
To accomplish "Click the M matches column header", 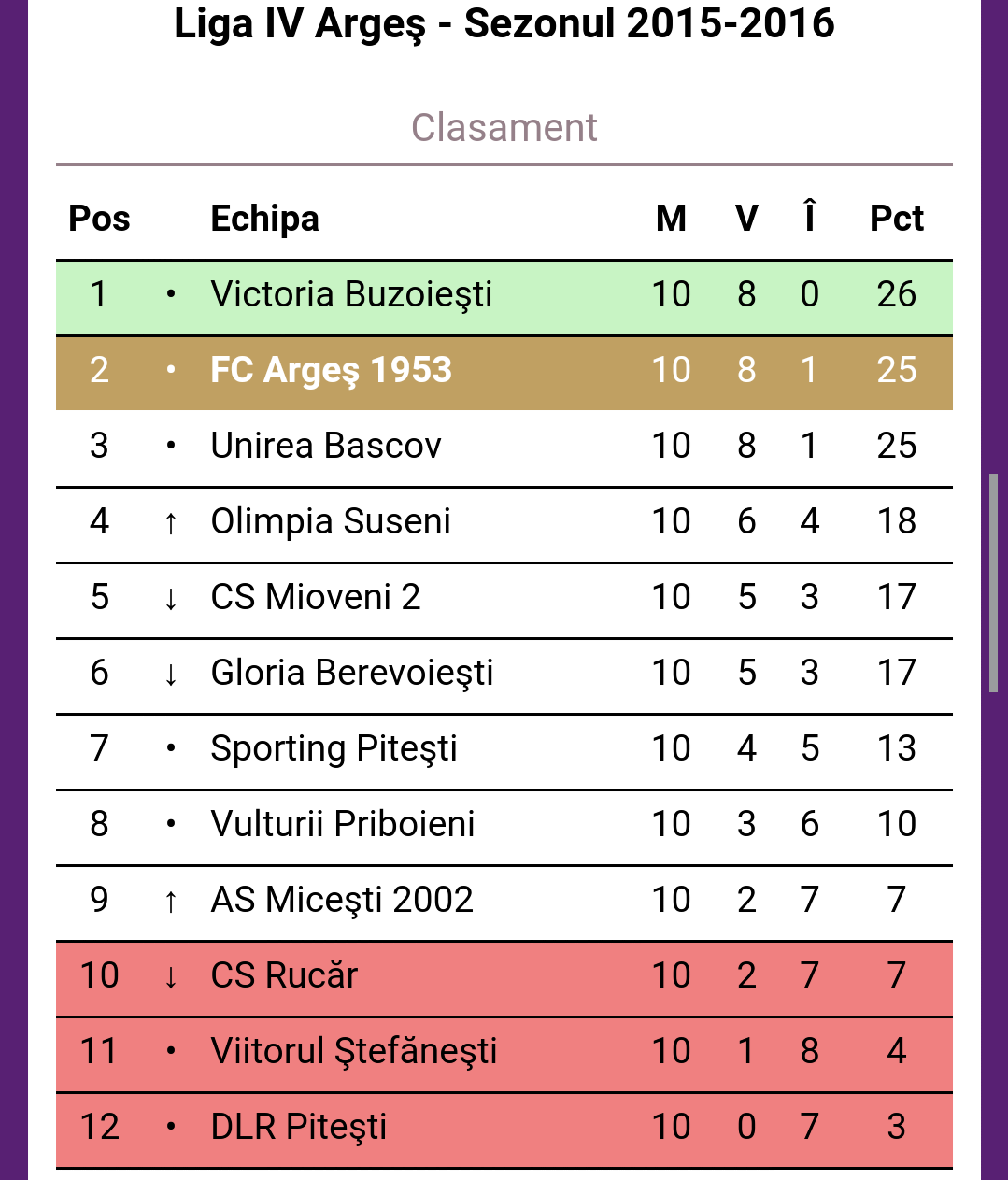I will [x=671, y=219].
